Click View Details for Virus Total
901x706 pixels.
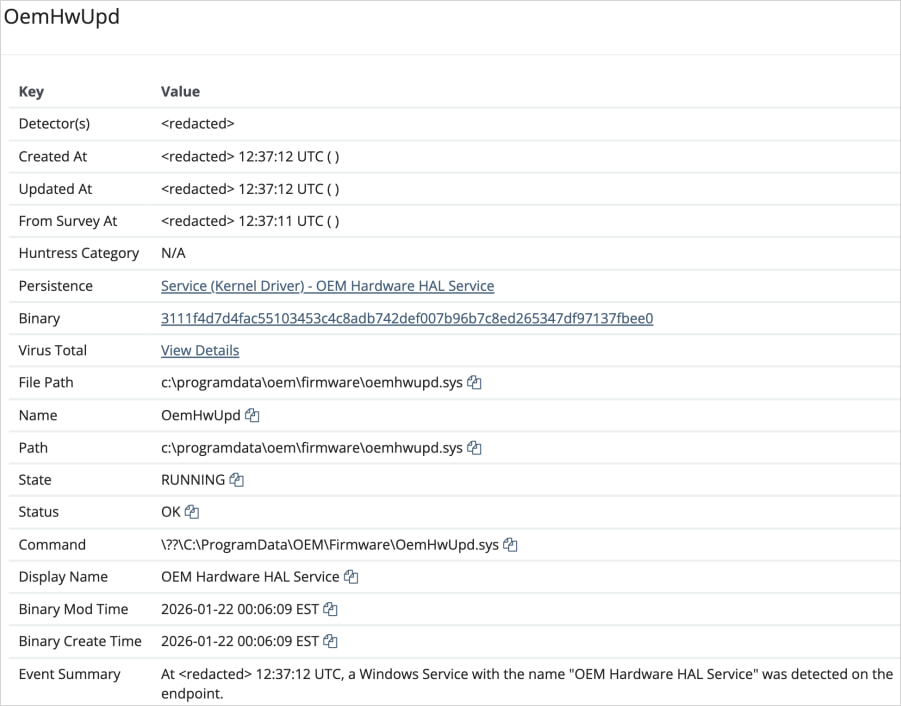click(200, 350)
